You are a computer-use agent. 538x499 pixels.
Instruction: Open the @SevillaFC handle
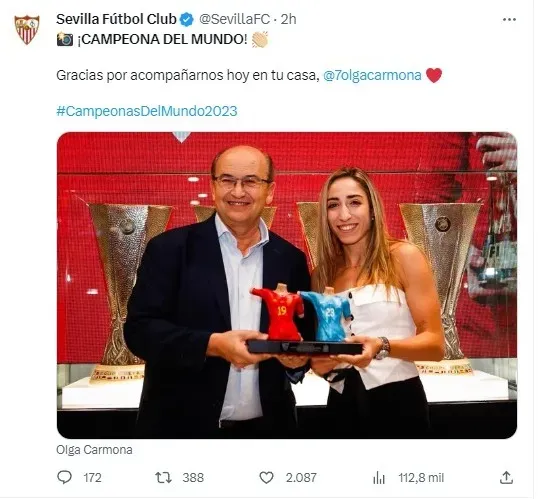[x=235, y=19]
